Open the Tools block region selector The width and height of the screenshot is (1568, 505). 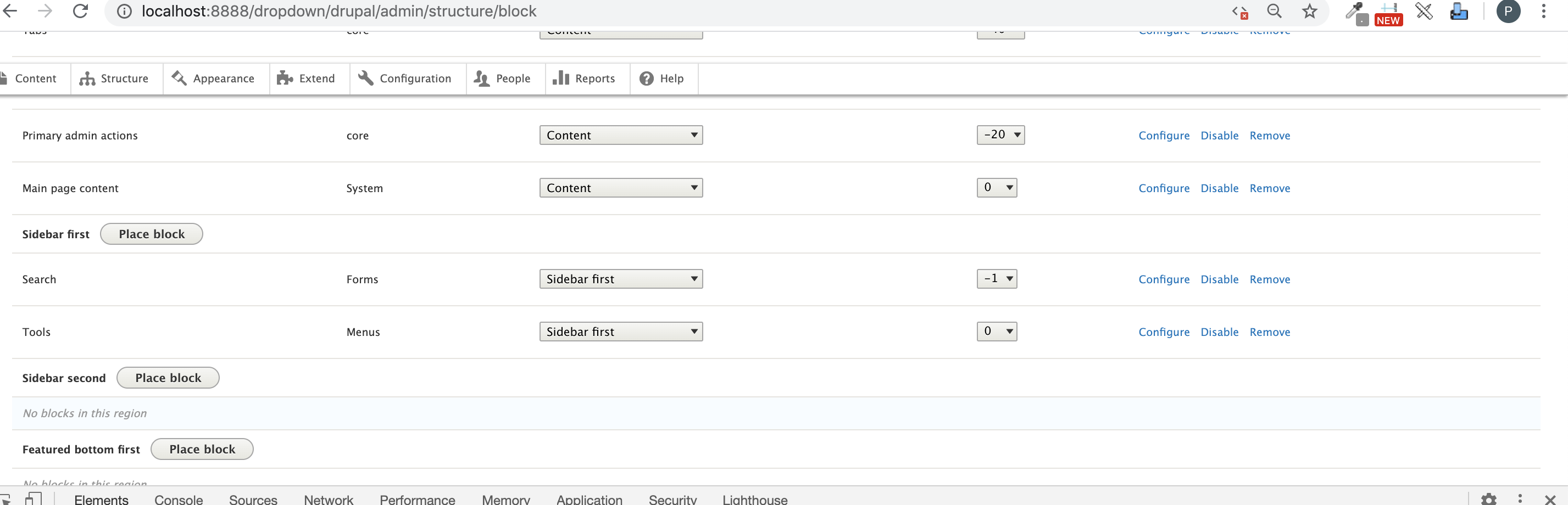pos(620,332)
